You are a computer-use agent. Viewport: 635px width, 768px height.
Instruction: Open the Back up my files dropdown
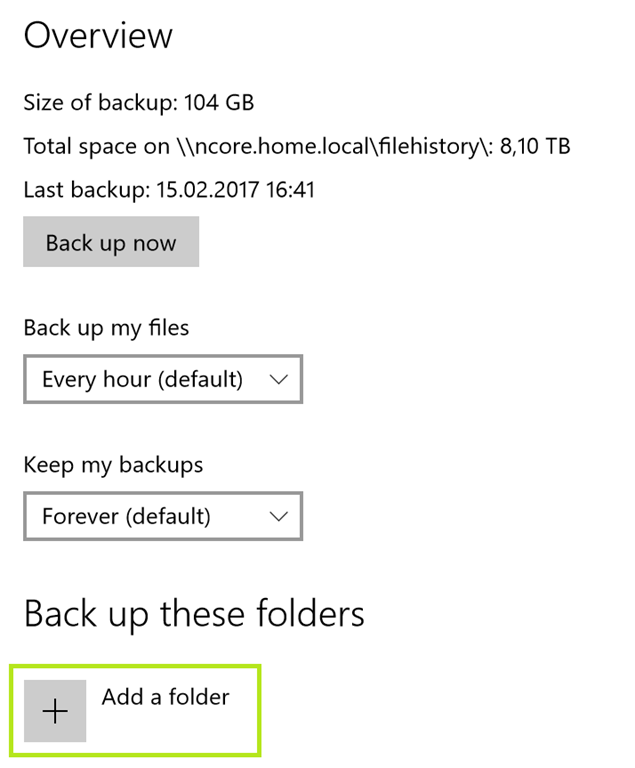(x=162, y=380)
